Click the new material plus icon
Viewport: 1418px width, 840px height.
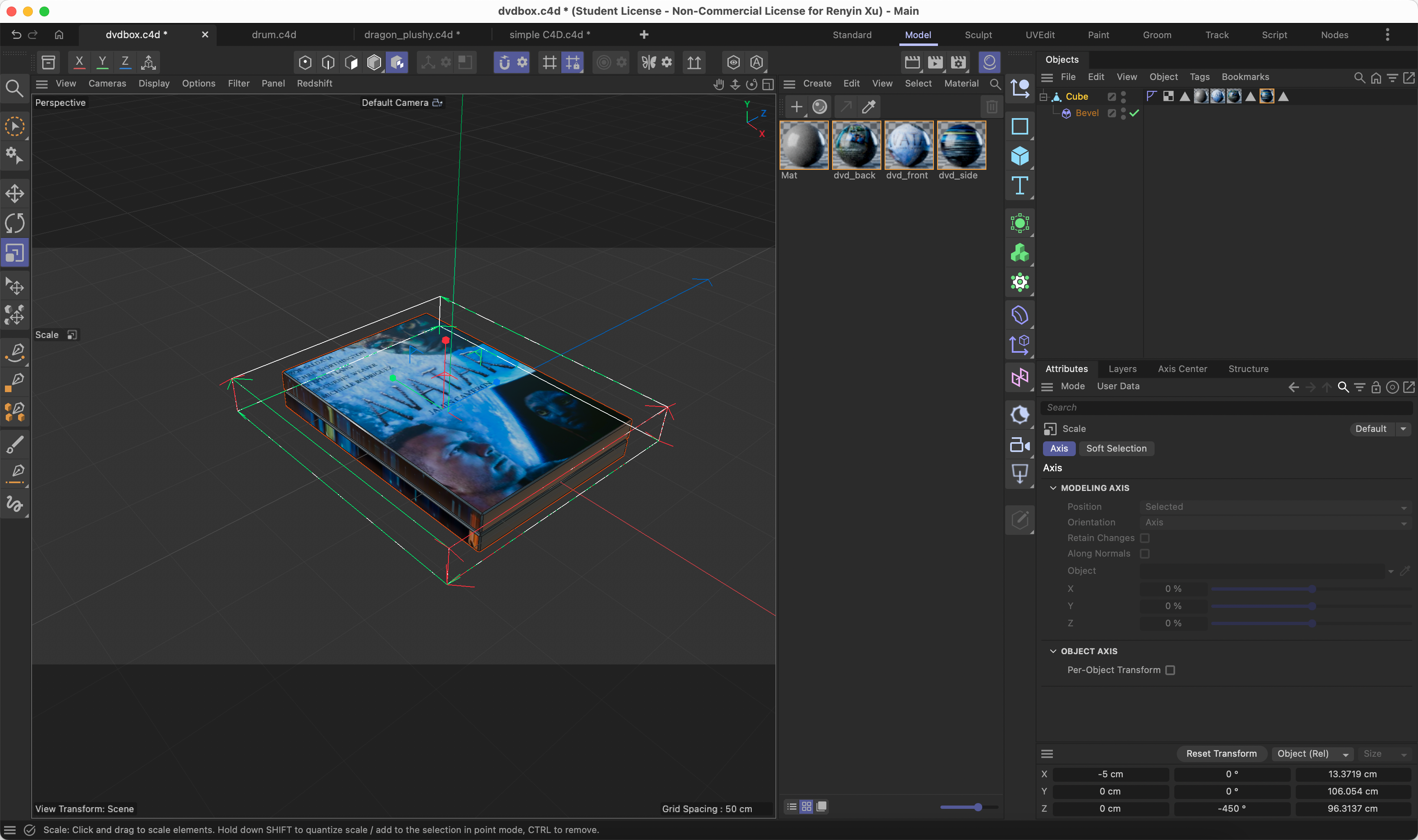(796, 106)
